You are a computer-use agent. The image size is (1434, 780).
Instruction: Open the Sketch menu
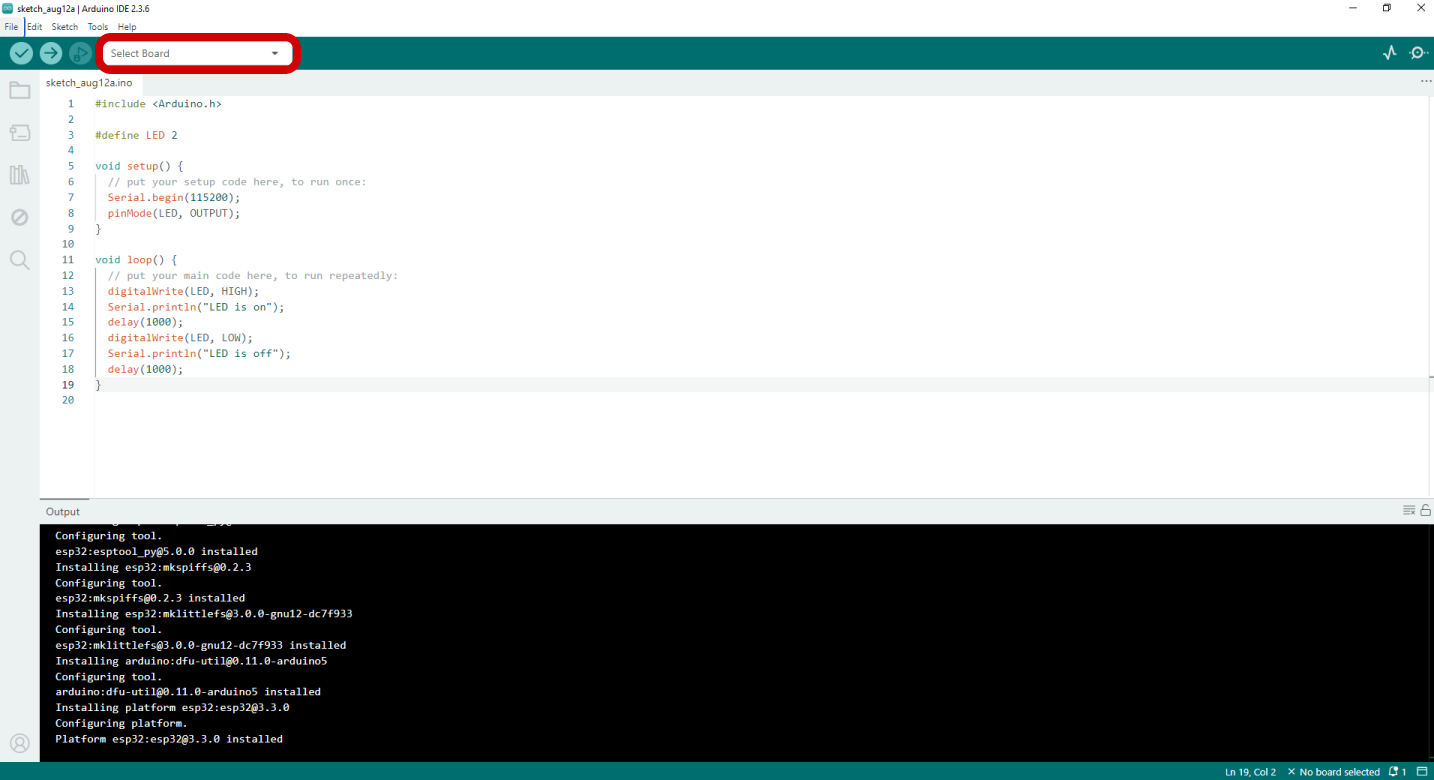tap(64, 27)
